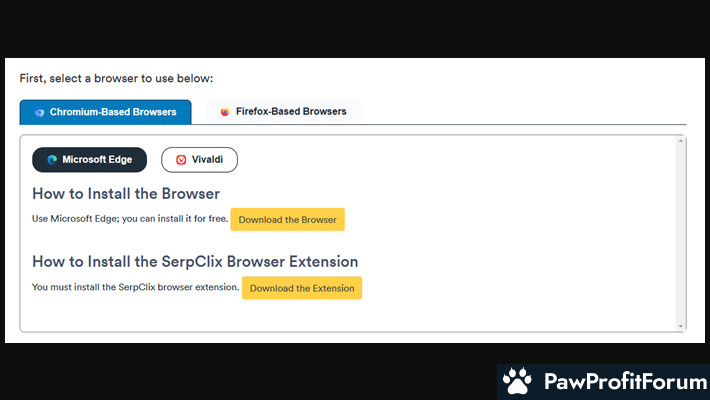Open the Firefox-Based Browsers tab
710x400 pixels.
(x=283, y=112)
